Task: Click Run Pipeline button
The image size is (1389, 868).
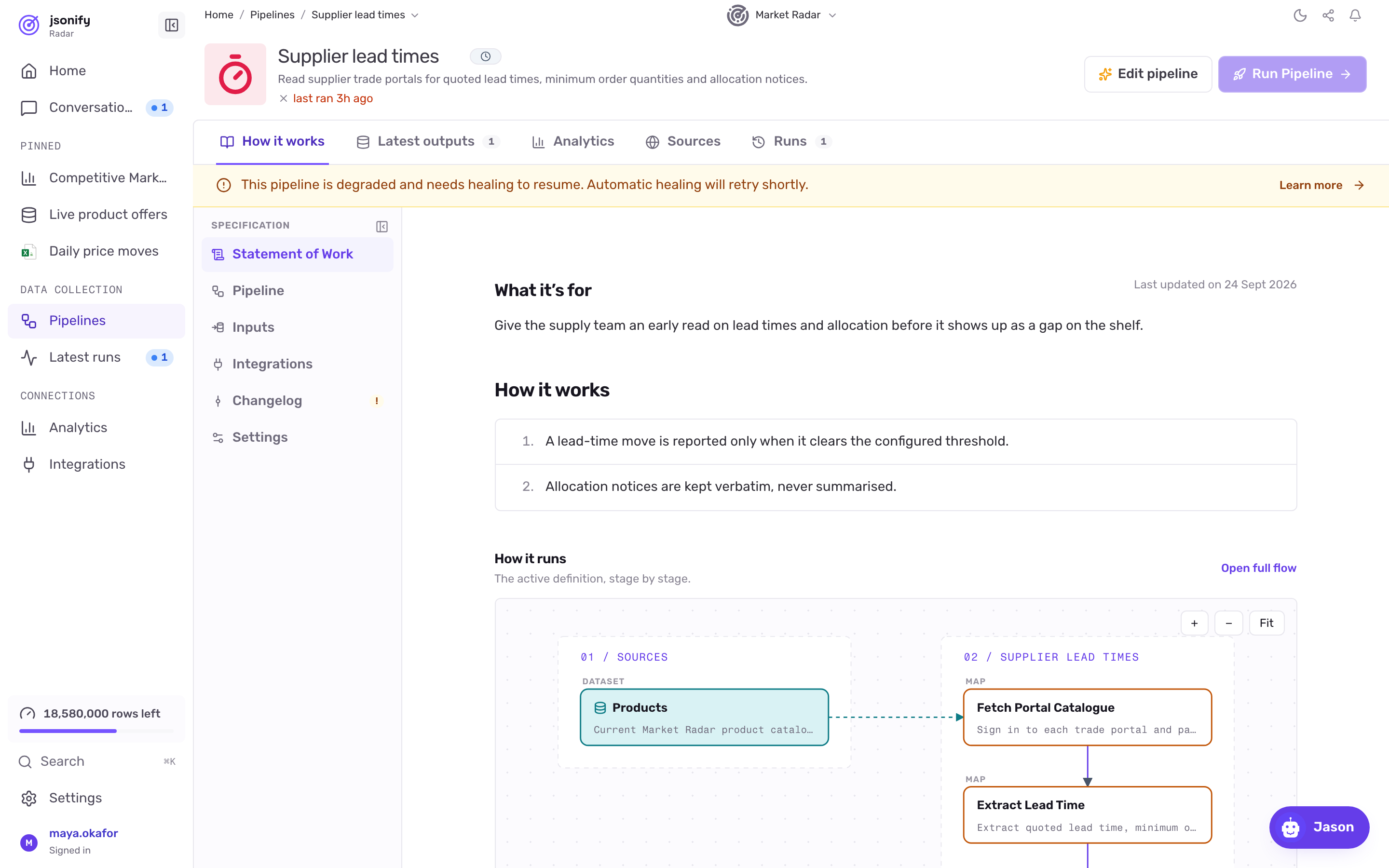Action: click(x=1292, y=74)
